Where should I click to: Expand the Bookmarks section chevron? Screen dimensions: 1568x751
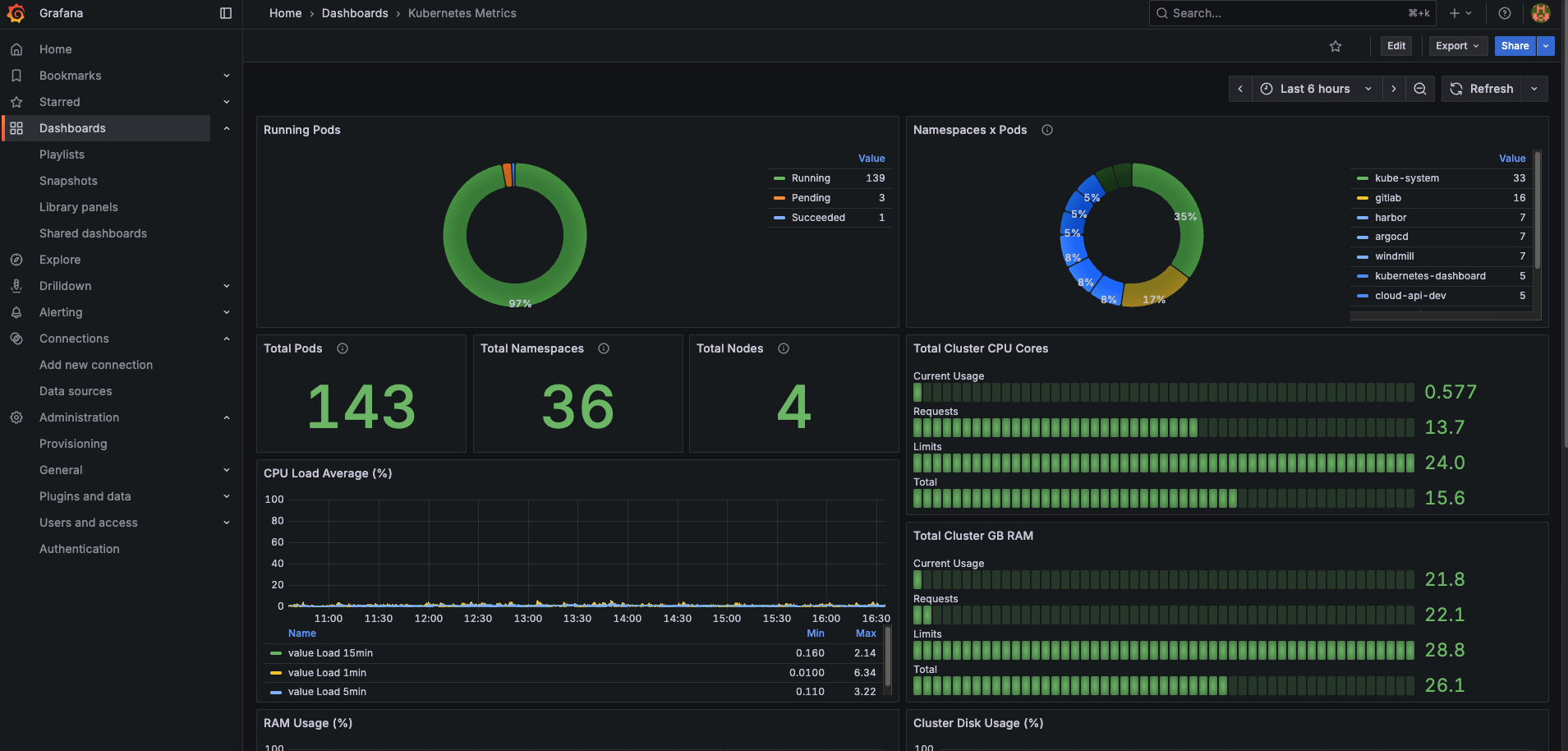227,75
